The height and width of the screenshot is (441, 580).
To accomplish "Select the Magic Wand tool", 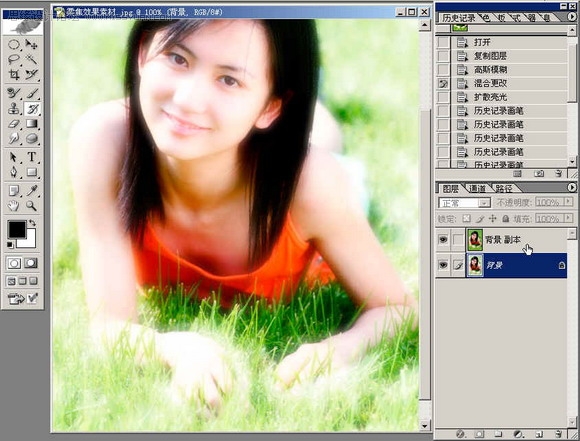I will coord(31,59).
